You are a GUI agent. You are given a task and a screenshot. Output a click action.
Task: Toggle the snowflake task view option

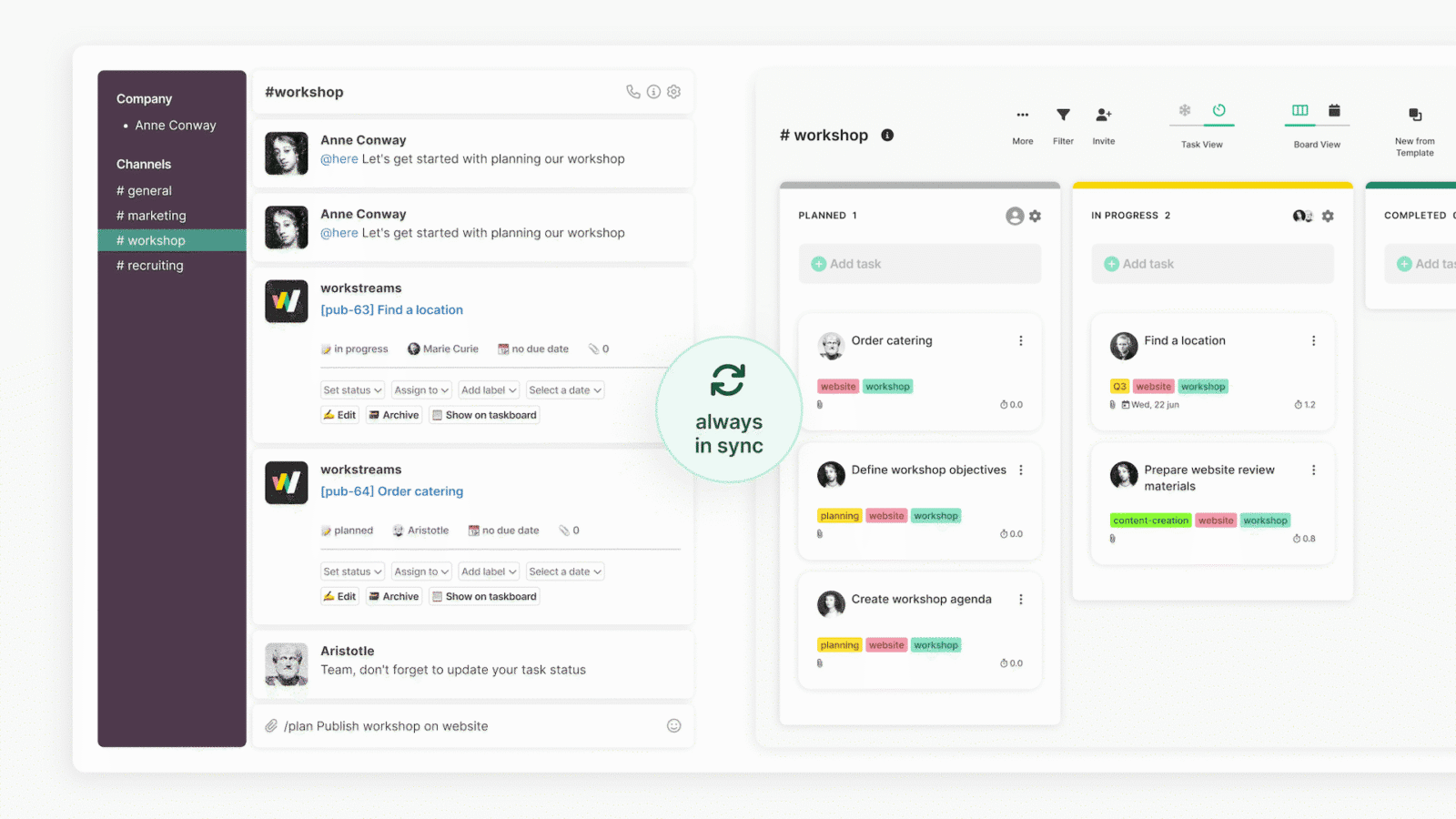[1185, 111]
